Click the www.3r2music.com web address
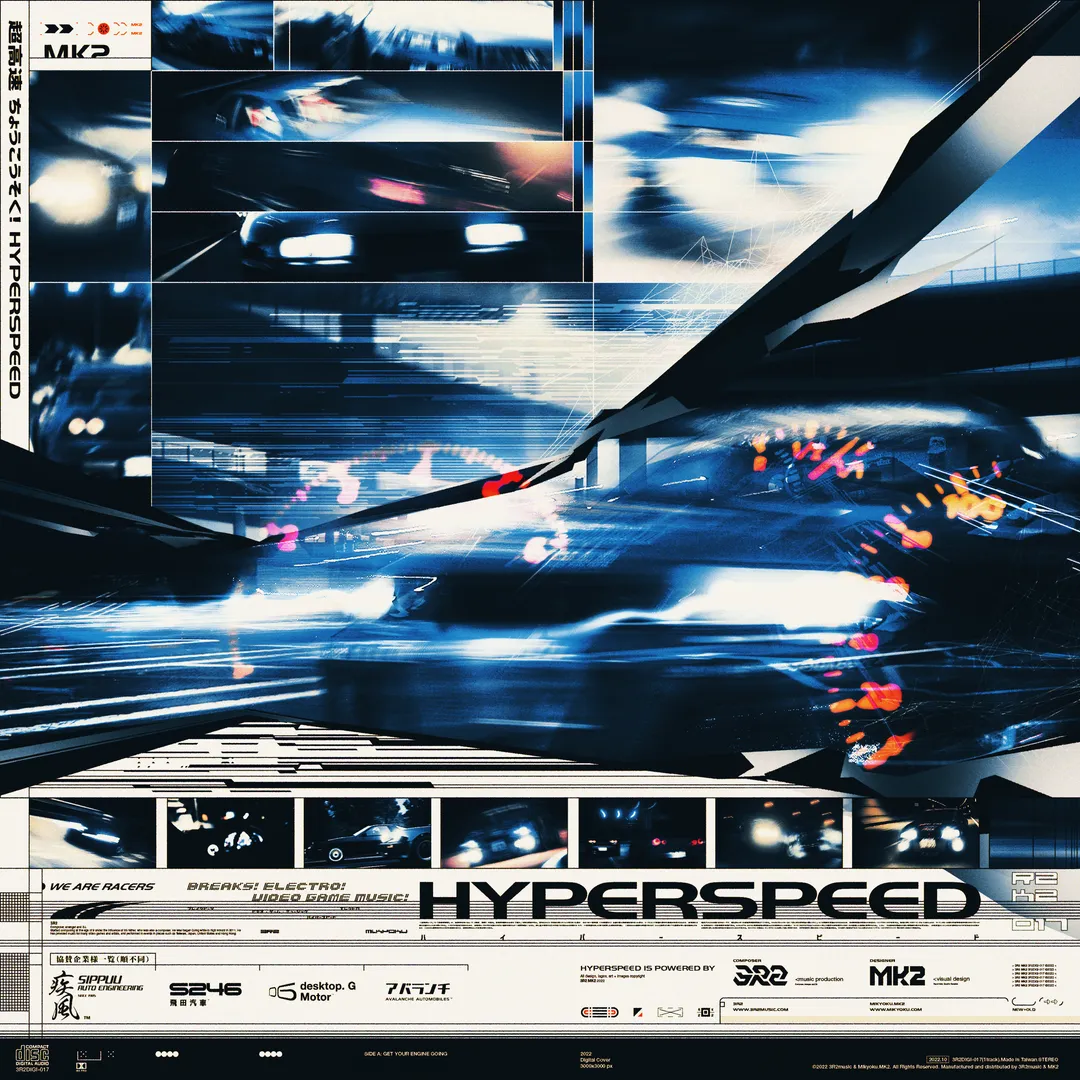The width and height of the screenshot is (1080, 1080). [x=760, y=1009]
